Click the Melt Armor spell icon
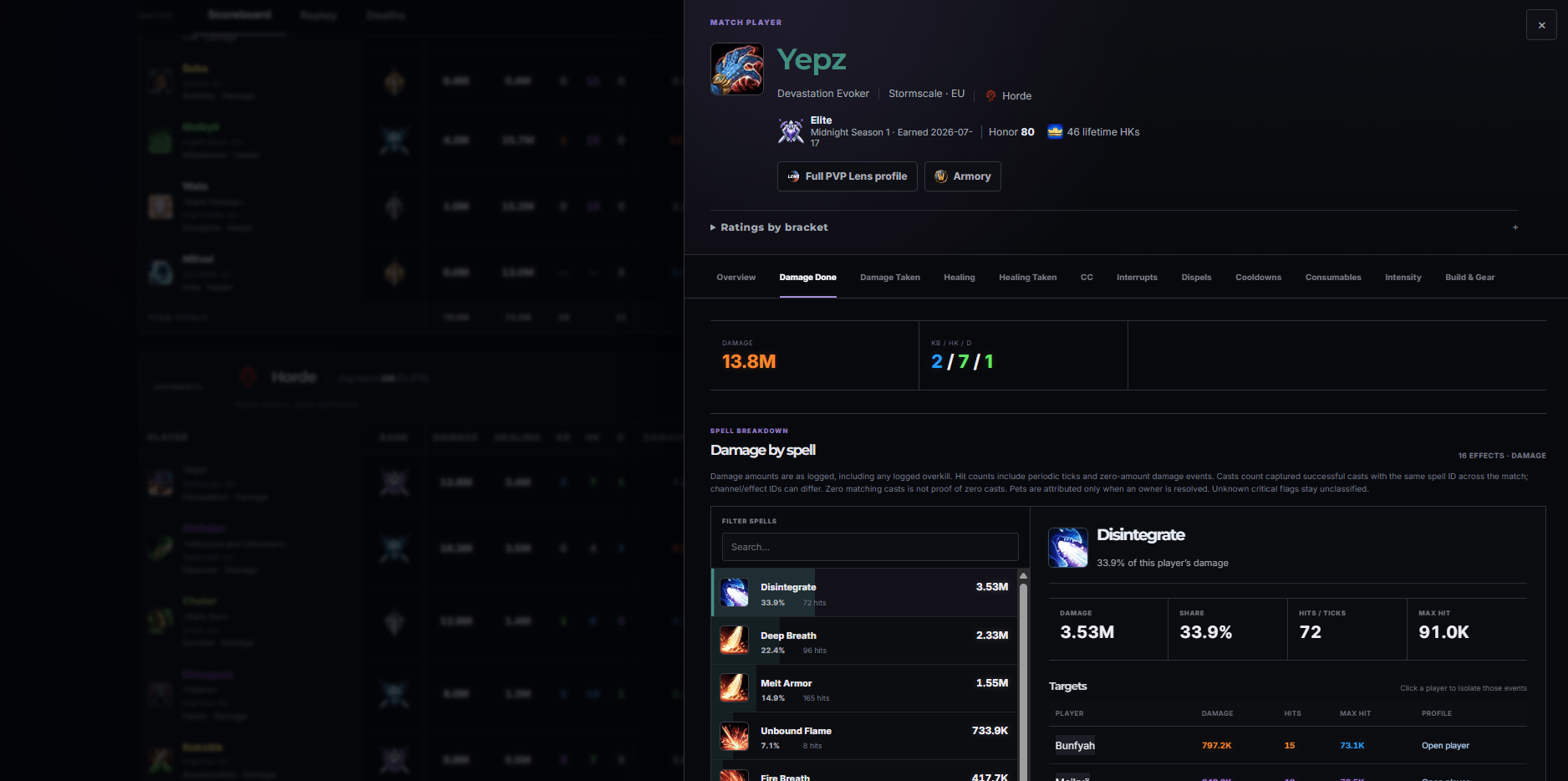Screen dimensions: 1568x781 coord(735,688)
